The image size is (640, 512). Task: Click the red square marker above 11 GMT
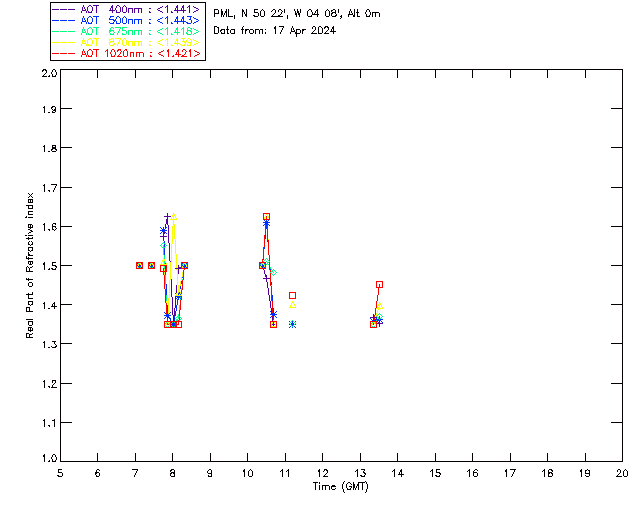pos(292,295)
